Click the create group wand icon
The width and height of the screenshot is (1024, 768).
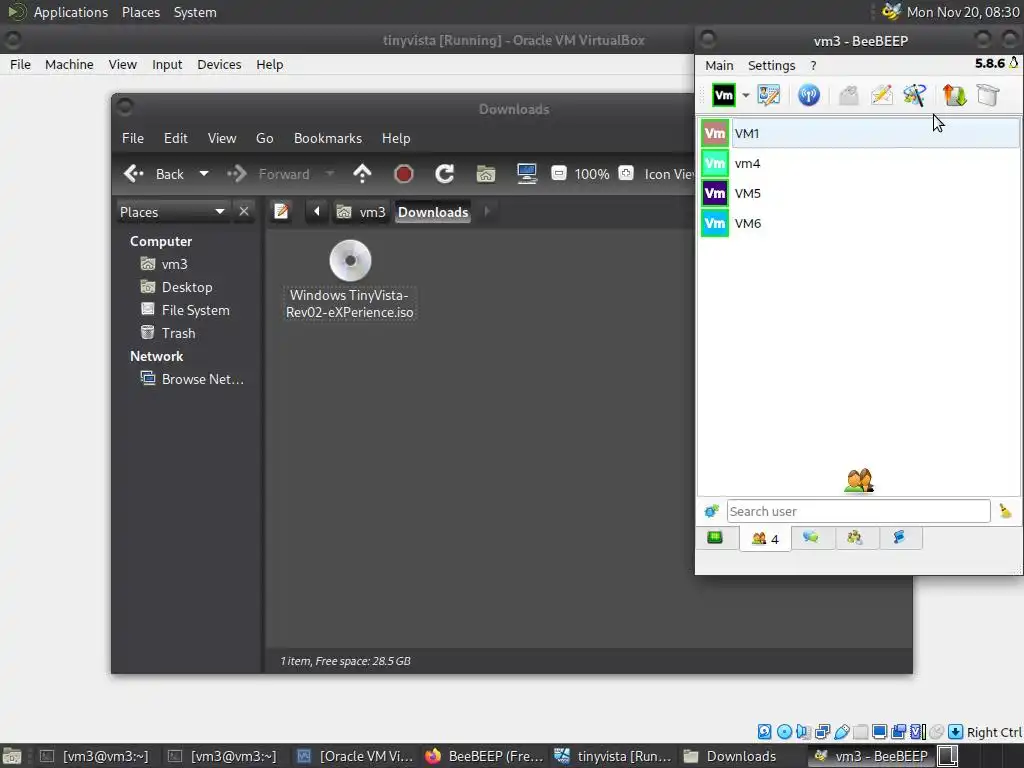(914, 95)
